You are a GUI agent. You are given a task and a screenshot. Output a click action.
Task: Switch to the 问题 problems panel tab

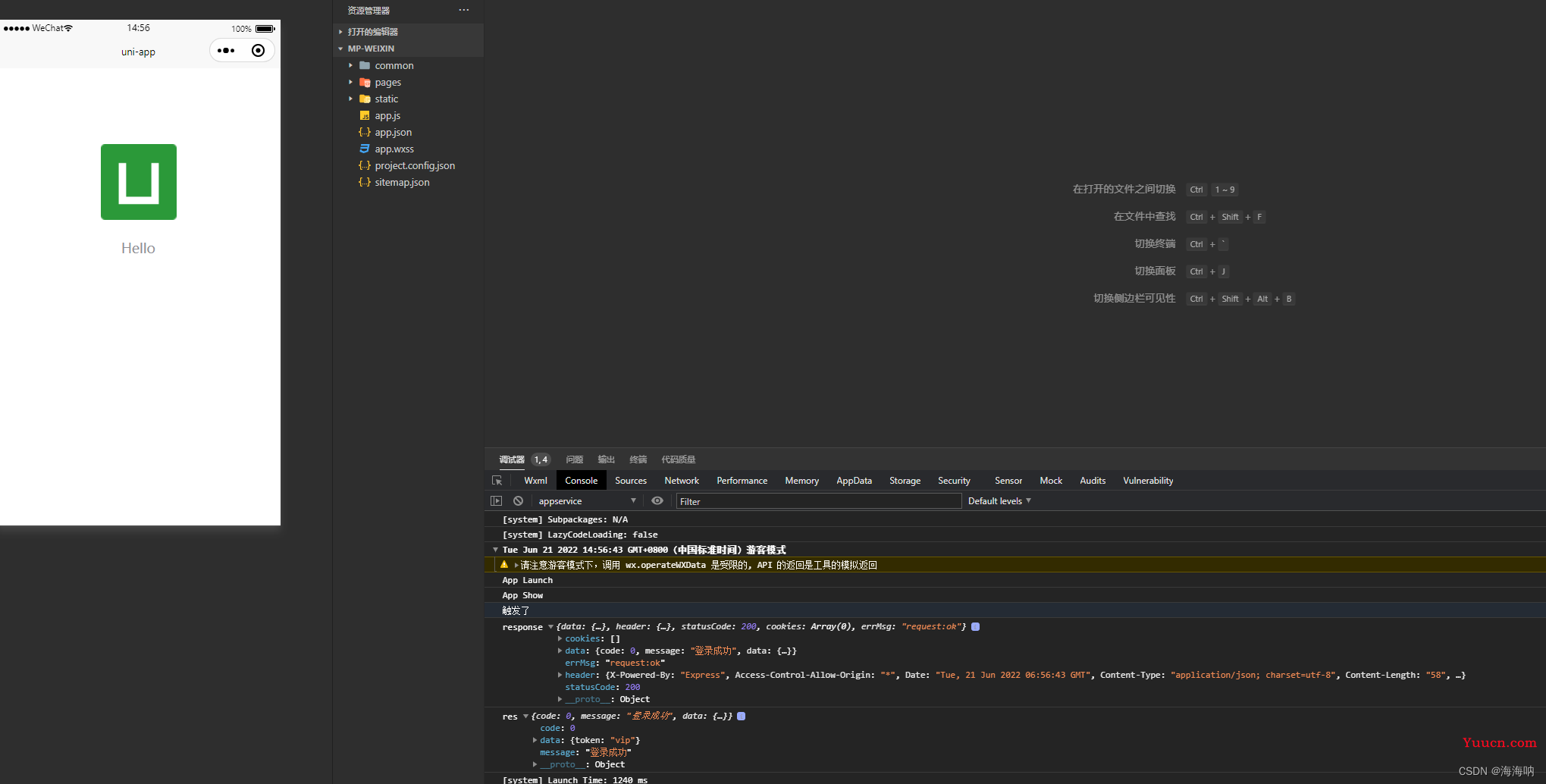point(575,459)
